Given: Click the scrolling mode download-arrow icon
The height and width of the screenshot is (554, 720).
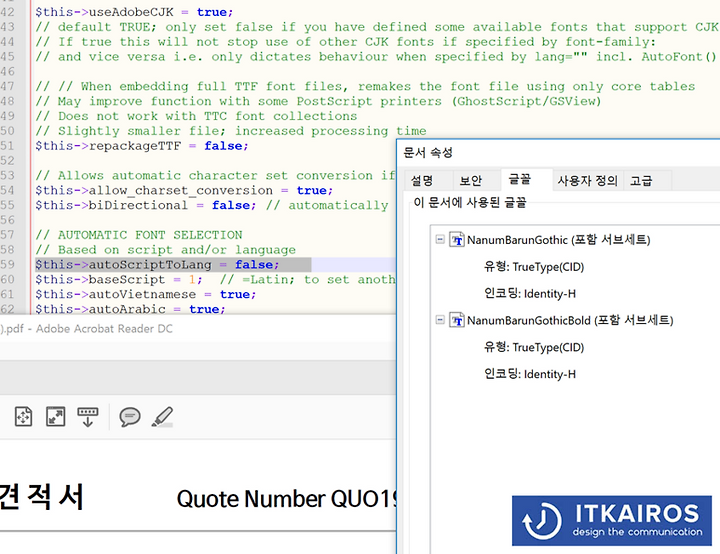Looking at the screenshot, I should pos(88,417).
